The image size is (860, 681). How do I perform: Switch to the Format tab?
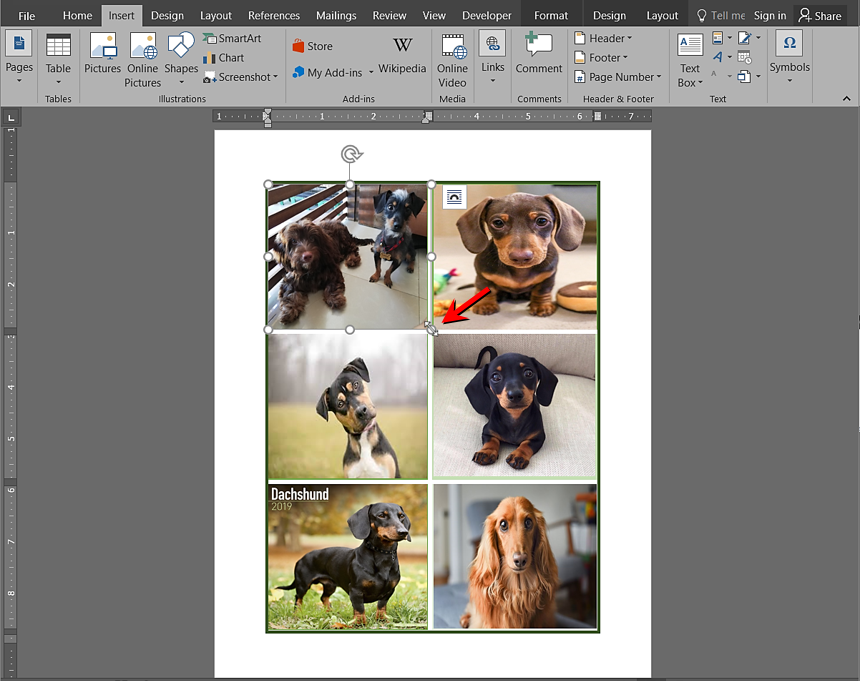pyautogui.click(x=551, y=16)
